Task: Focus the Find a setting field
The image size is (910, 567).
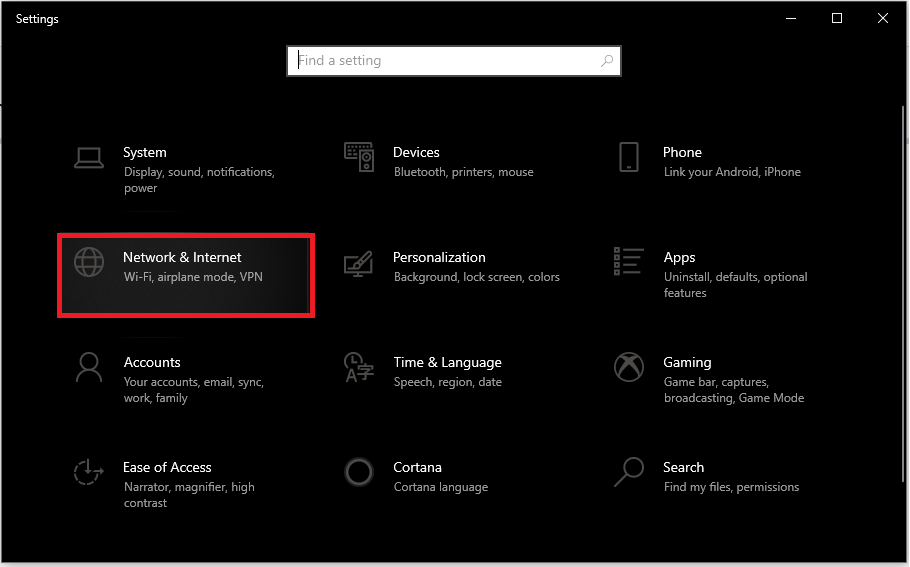Action: [454, 60]
